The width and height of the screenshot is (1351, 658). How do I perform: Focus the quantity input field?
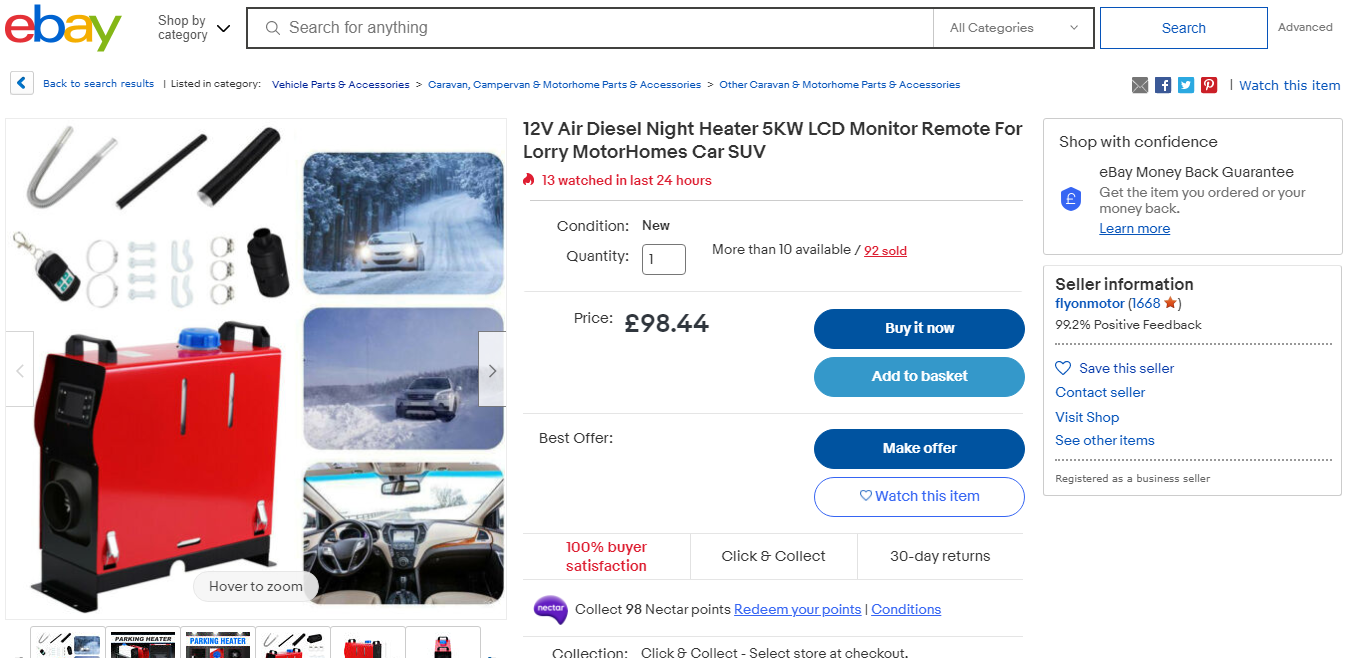click(664, 259)
